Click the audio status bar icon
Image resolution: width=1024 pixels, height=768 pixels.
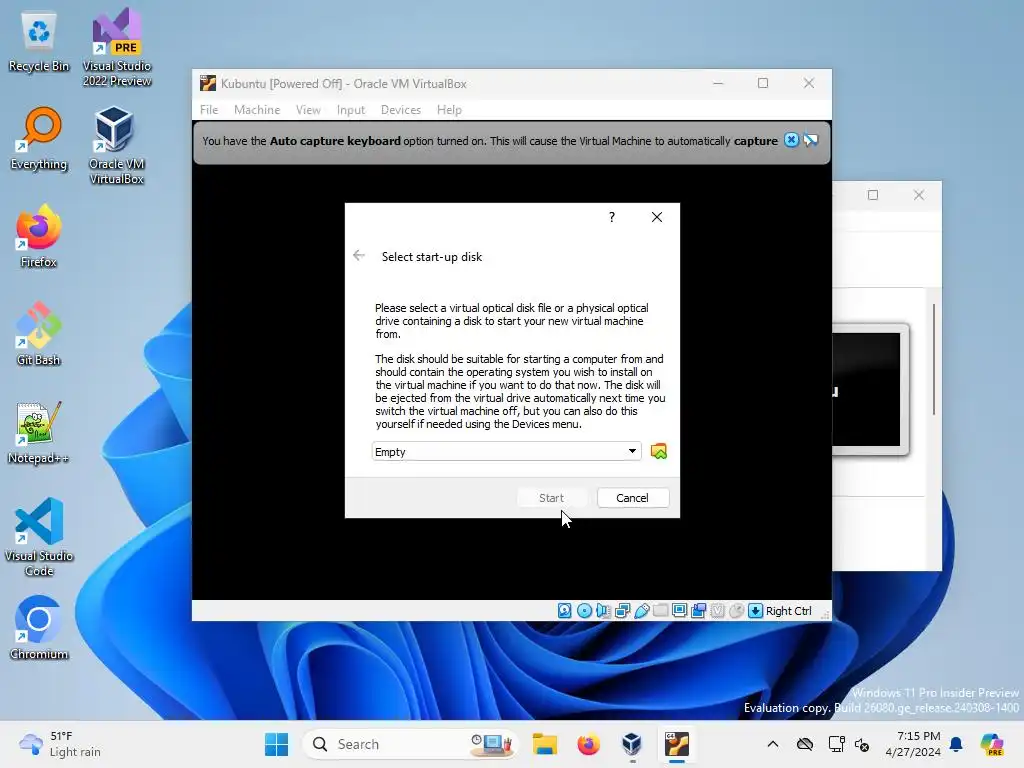603,611
